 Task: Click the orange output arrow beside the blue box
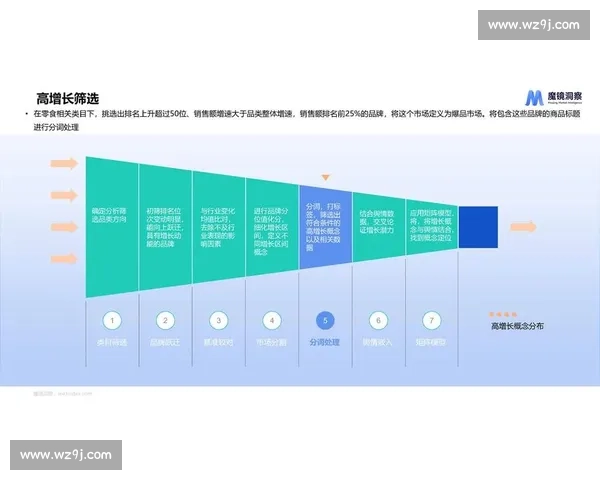523,227
